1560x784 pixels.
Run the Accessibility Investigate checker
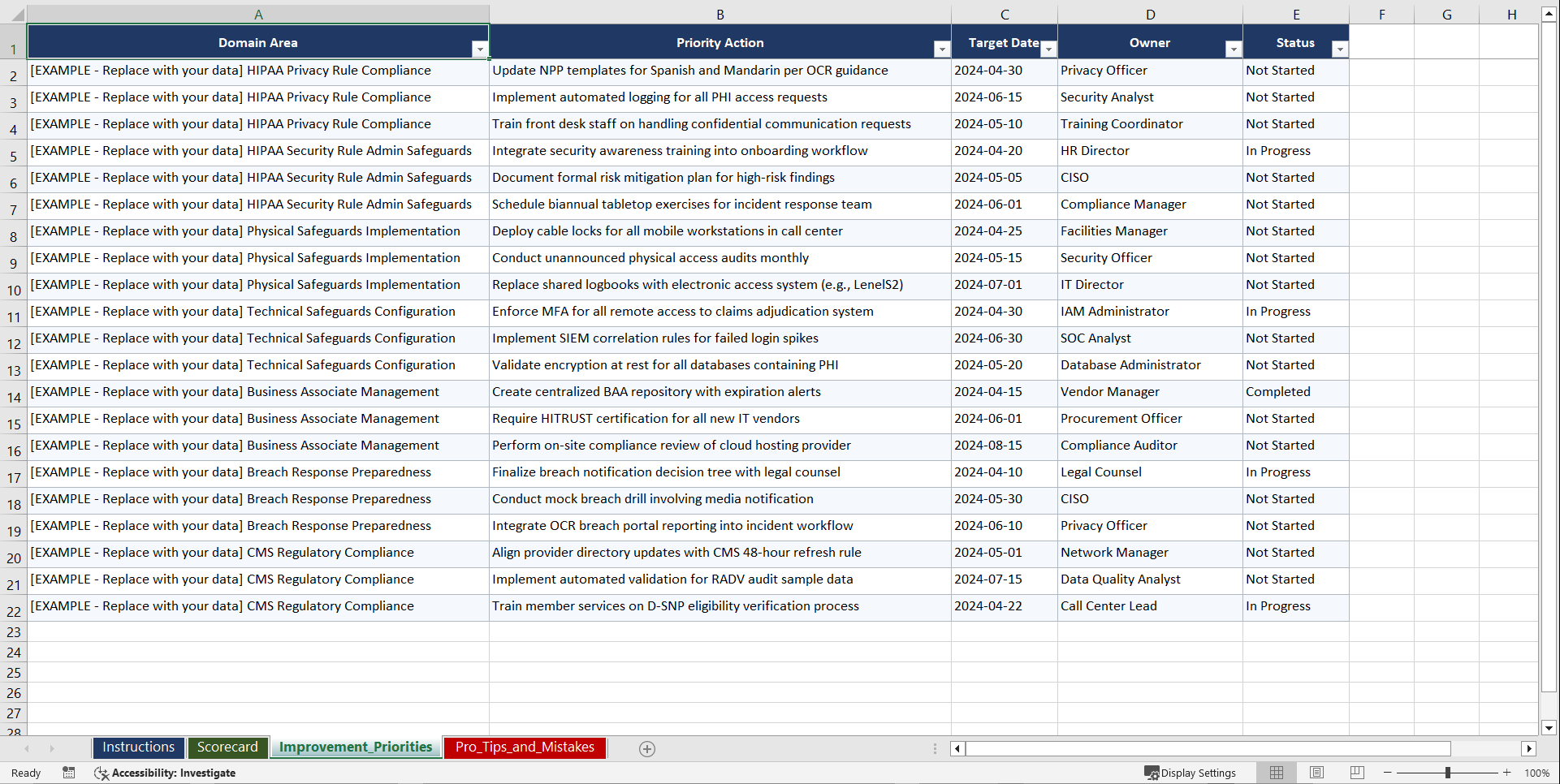point(166,773)
